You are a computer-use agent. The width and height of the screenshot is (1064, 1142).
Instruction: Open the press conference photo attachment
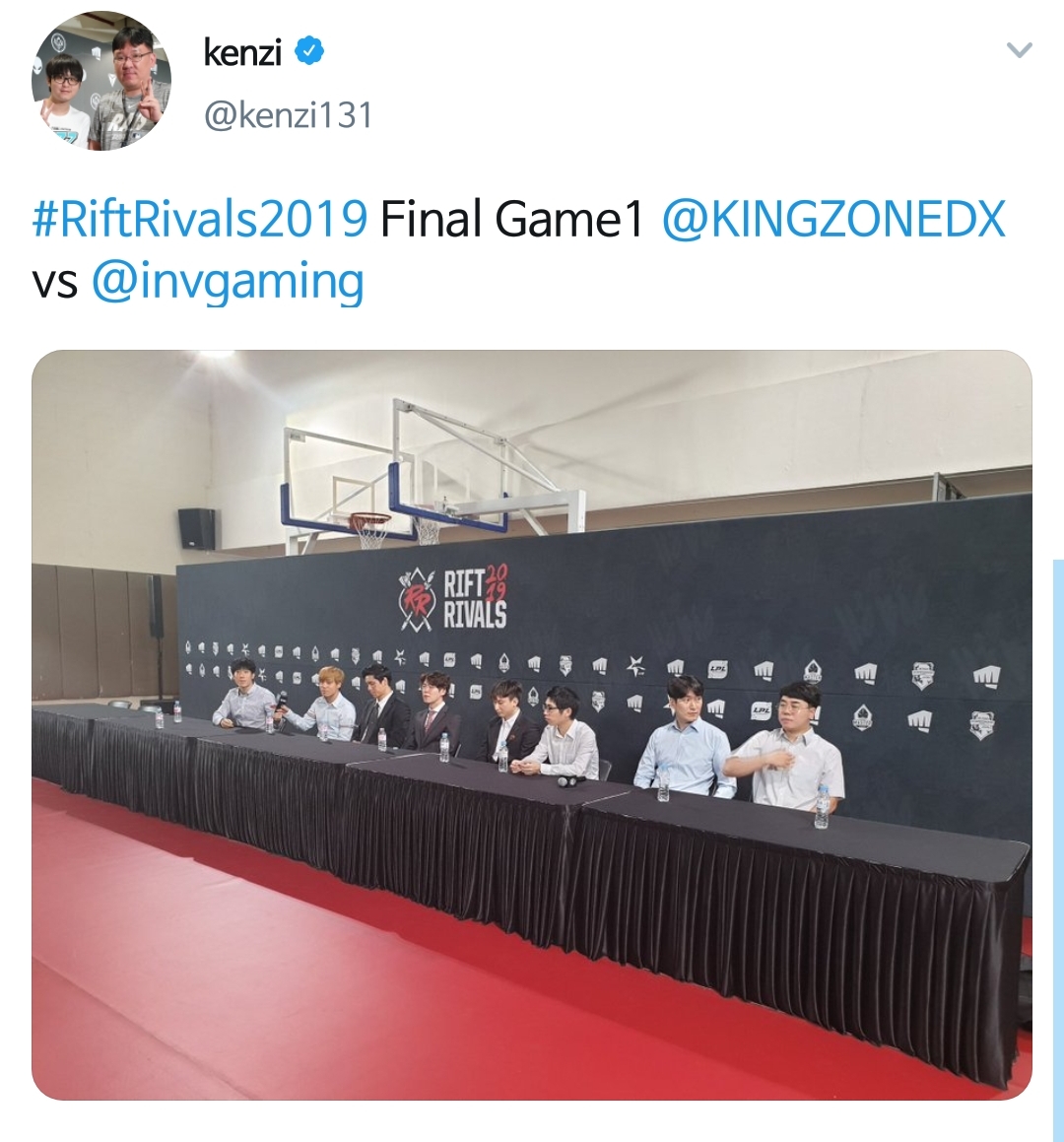[x=532, y=724]
